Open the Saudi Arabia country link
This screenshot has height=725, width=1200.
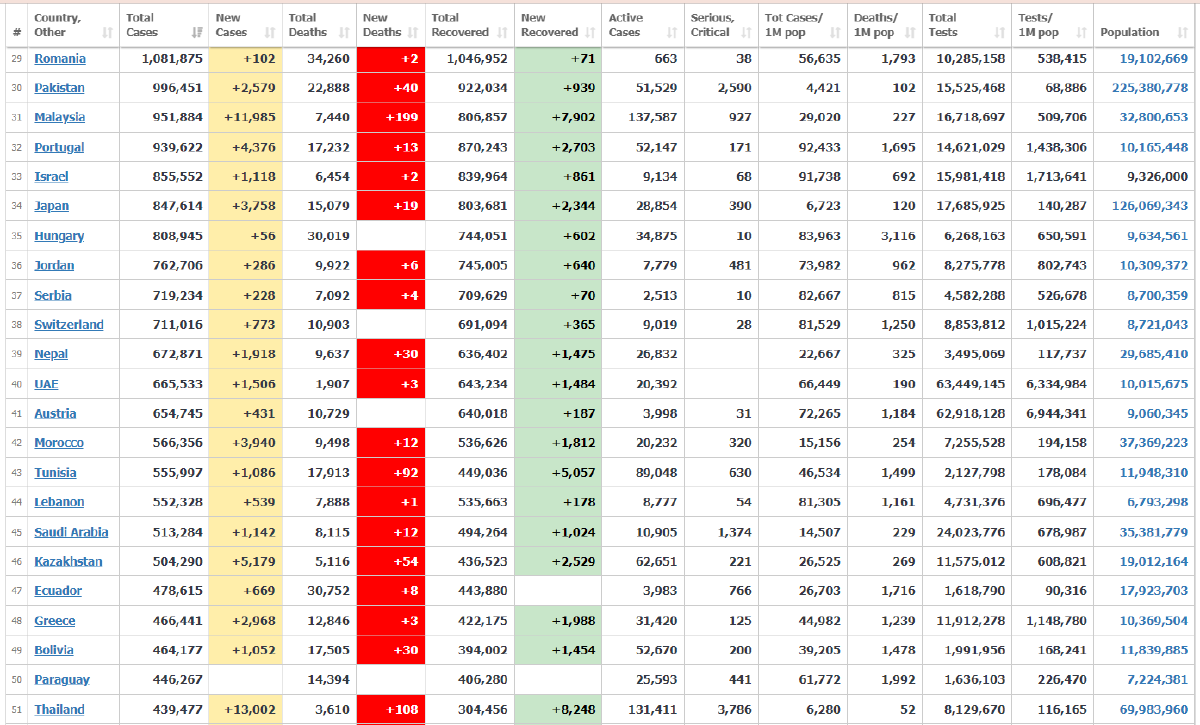point(71,532)
